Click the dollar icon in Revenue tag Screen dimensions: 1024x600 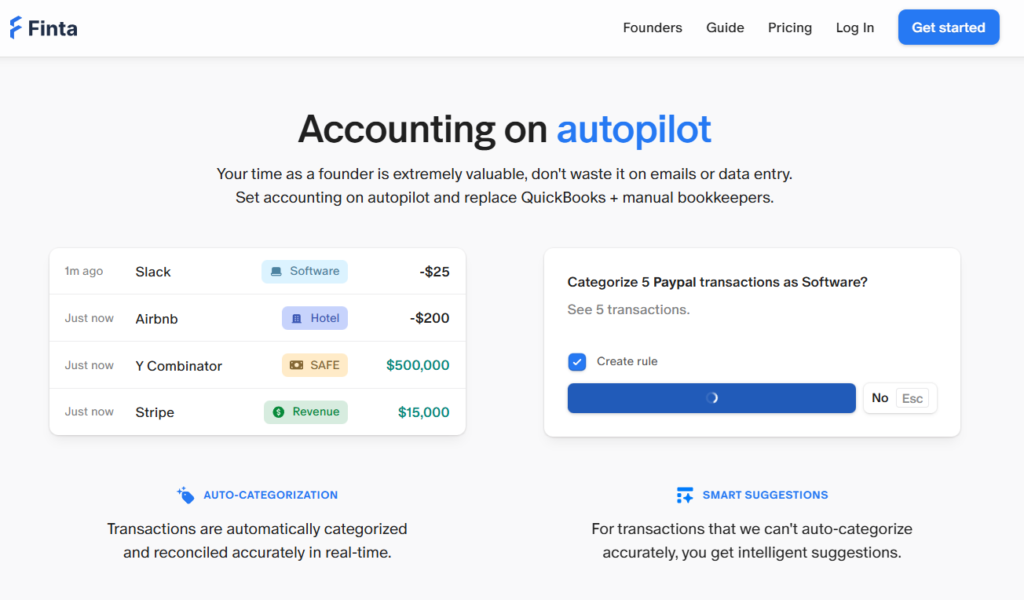pyautogui.click(x=279, y=412)
